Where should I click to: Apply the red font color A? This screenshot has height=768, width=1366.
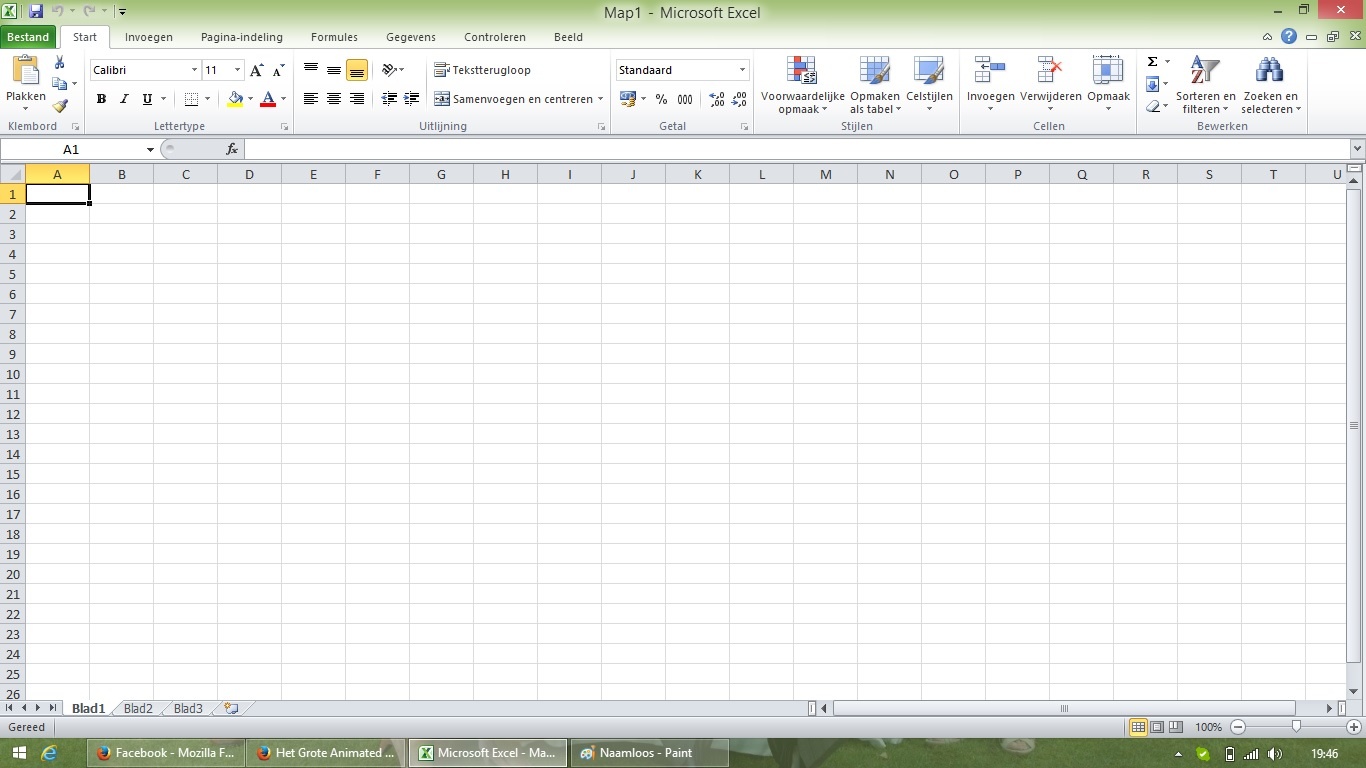tap(268, 99)
